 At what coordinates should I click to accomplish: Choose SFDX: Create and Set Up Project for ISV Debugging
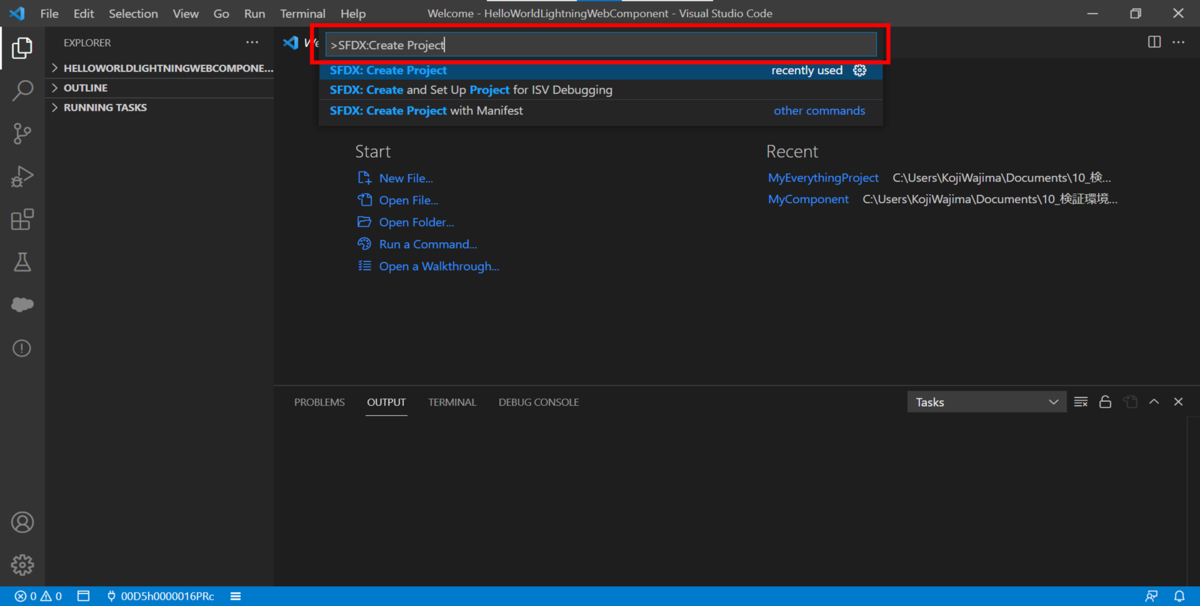(600, 90)
